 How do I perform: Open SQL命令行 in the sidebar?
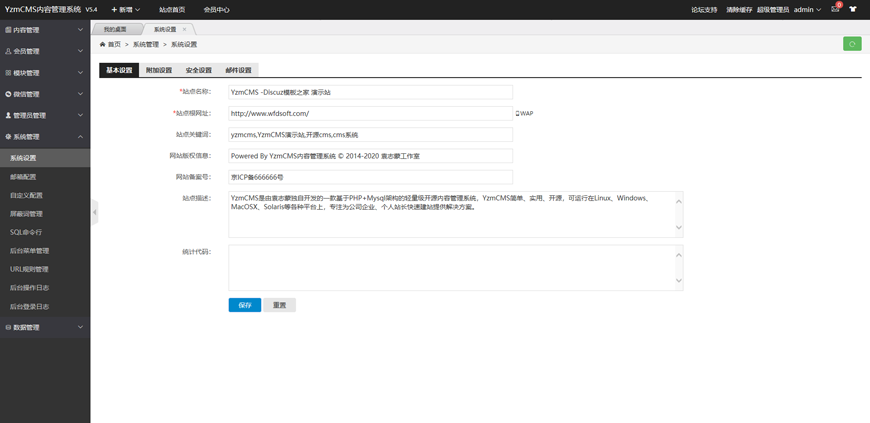45,232
